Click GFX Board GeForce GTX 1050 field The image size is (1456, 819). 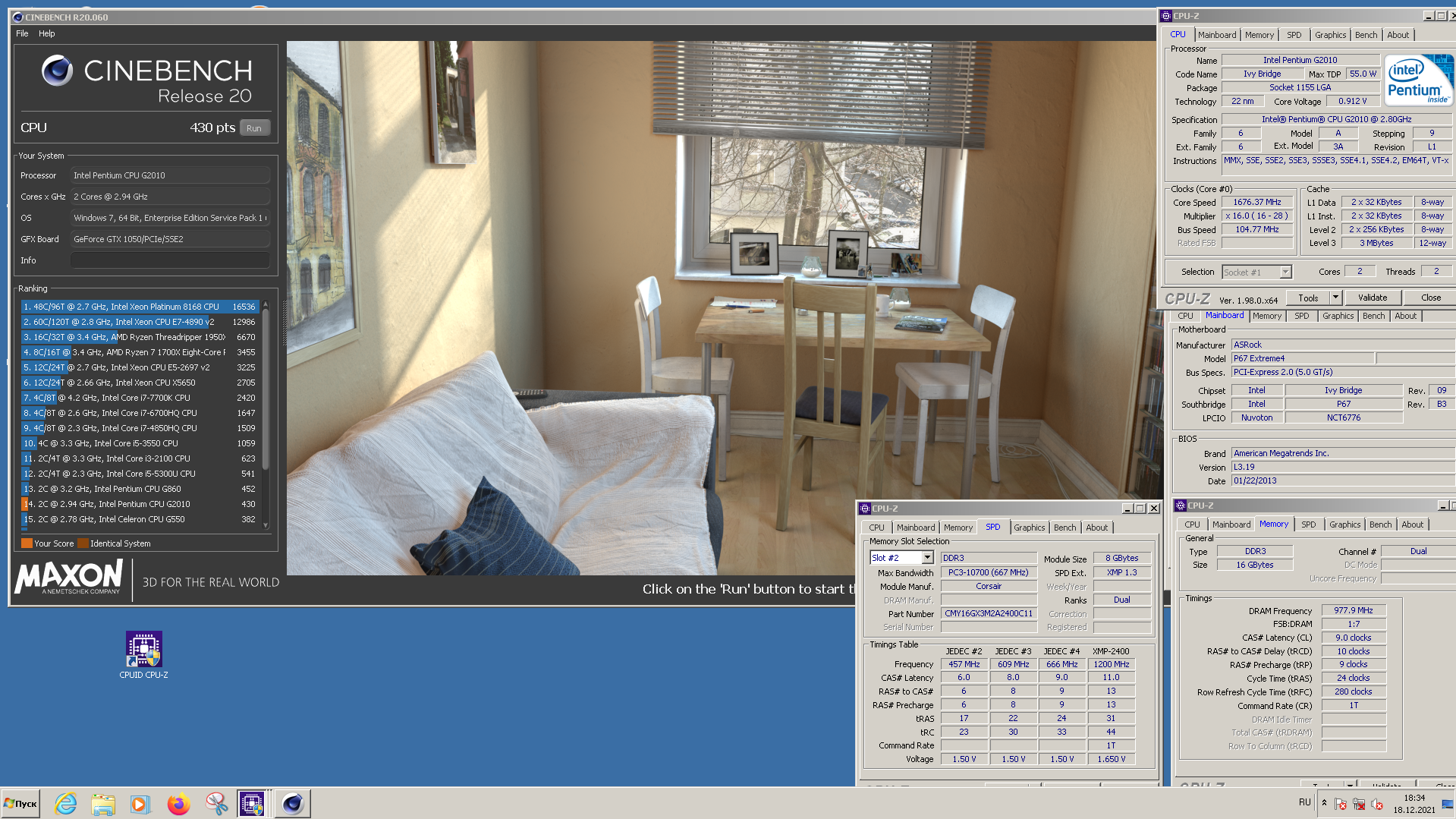point(170,239)
